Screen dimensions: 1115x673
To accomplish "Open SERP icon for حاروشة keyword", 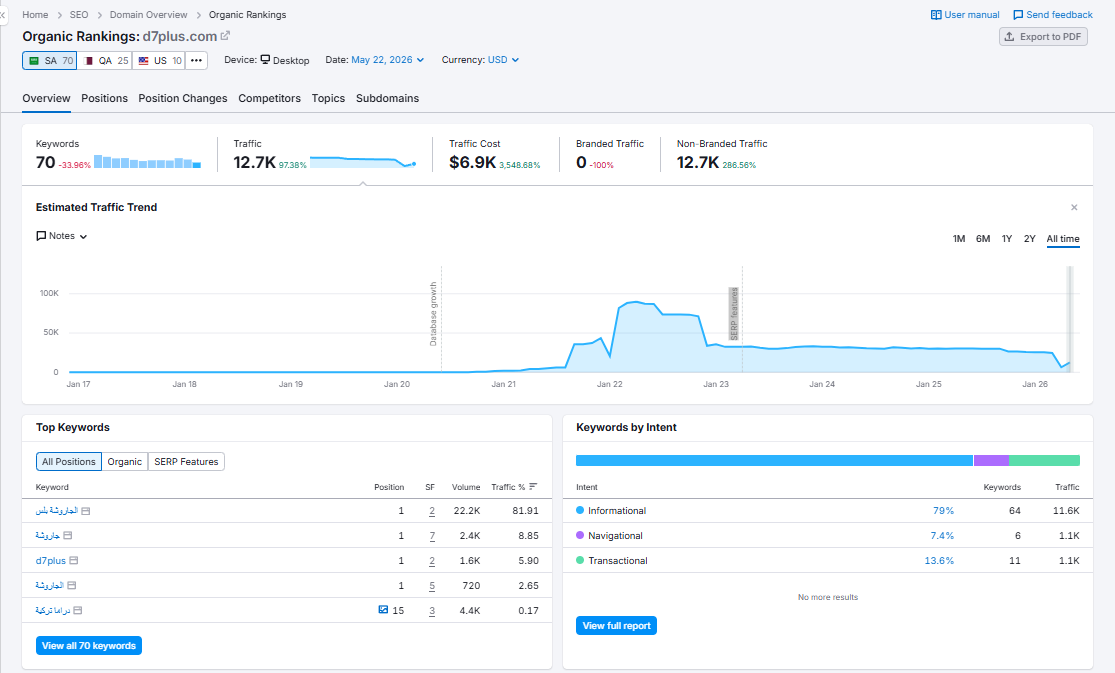I will (68, 535).
